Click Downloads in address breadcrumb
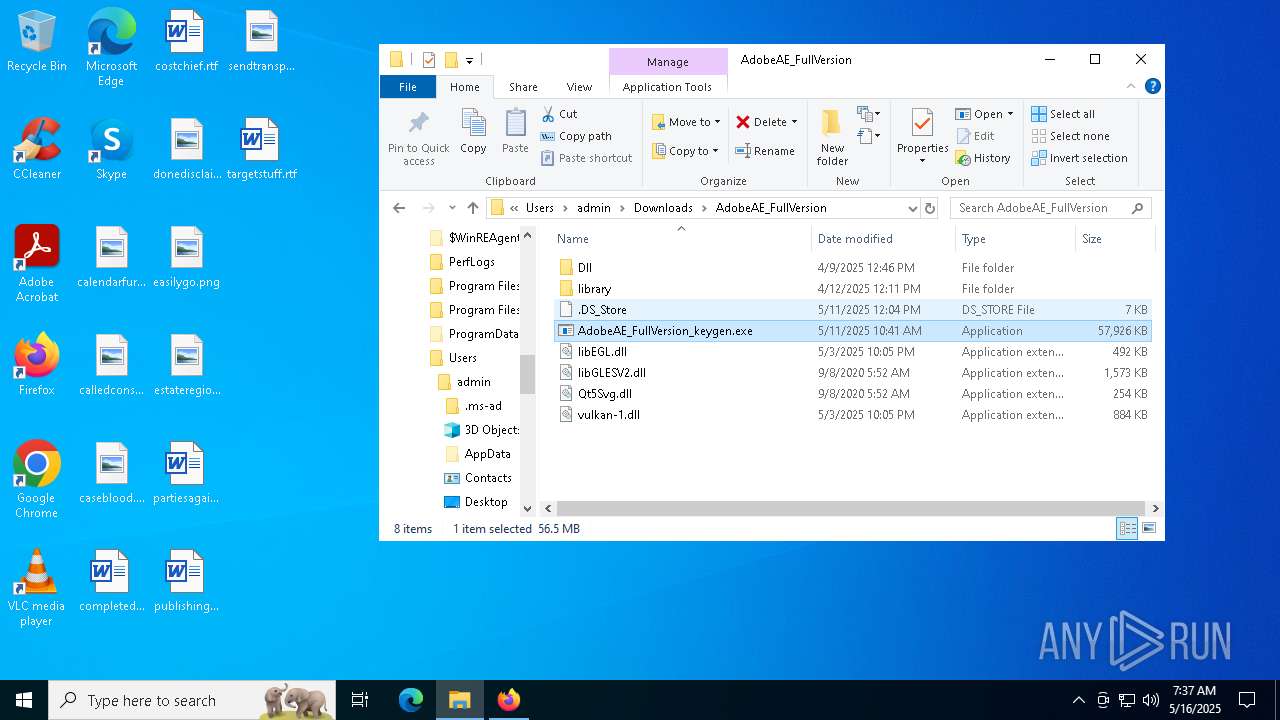 point(663,208)
